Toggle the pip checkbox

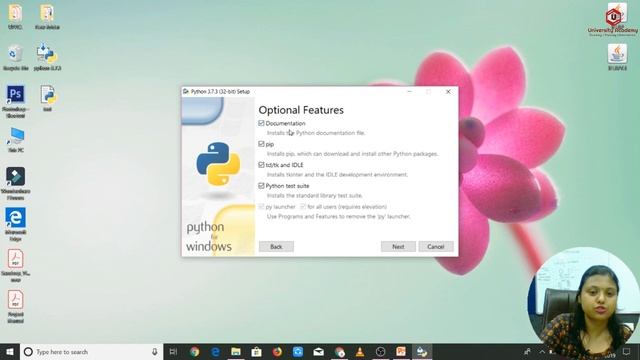point(261,144)
